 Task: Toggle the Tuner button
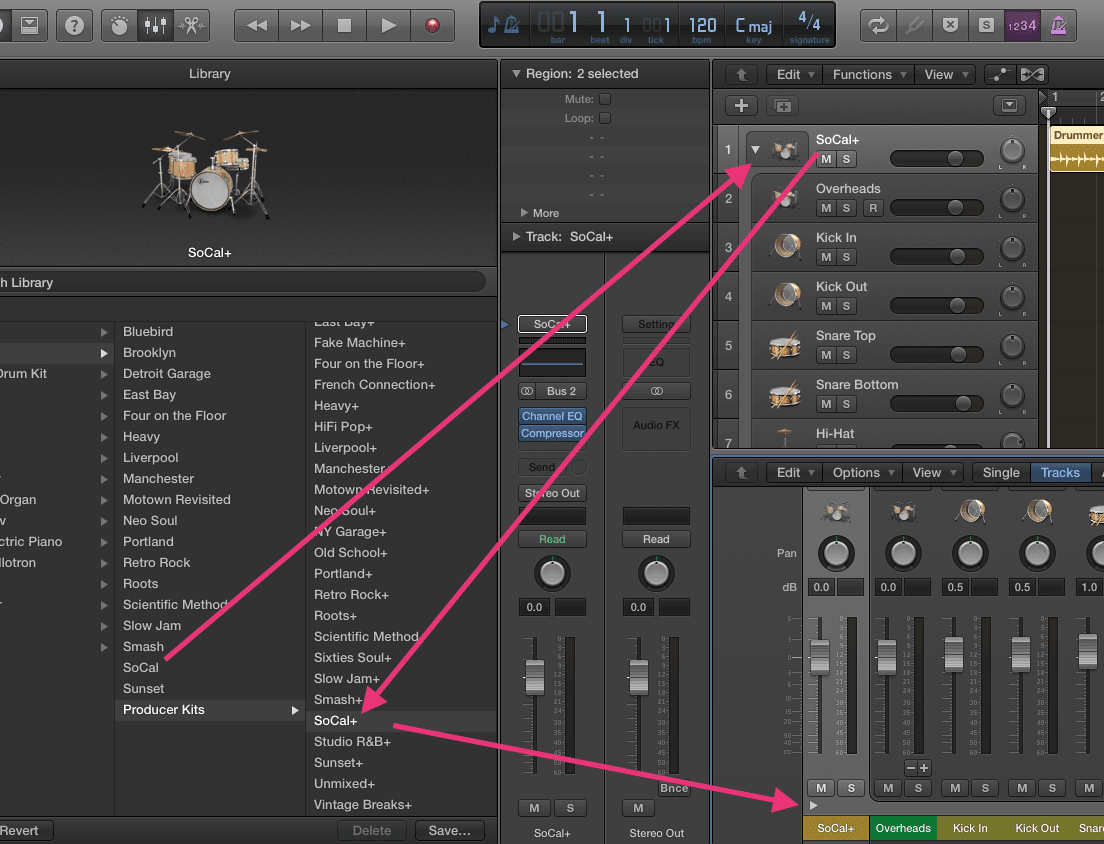click(914, 26)
